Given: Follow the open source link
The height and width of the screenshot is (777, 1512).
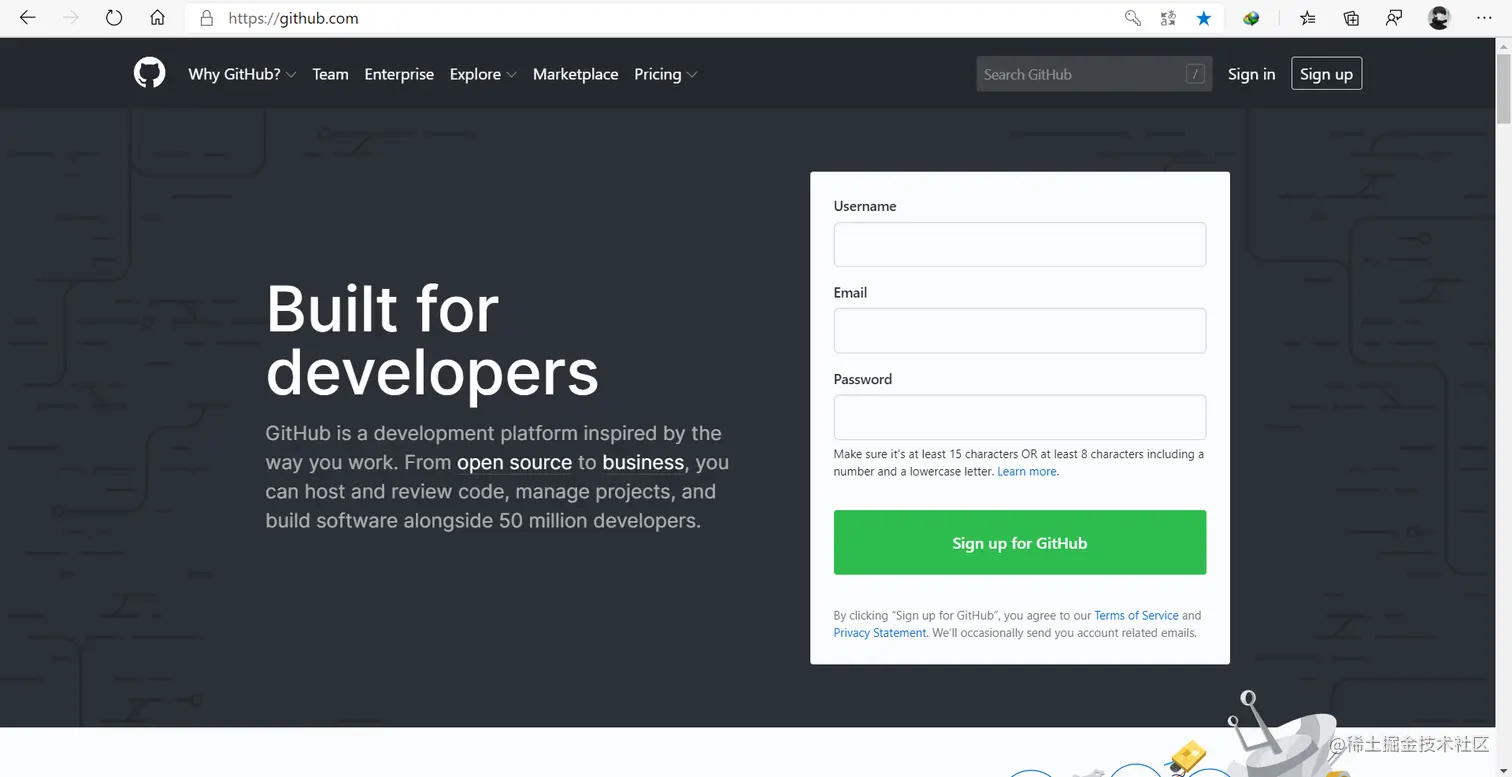Looking at the screenshot, I should [x=514, y=463].
